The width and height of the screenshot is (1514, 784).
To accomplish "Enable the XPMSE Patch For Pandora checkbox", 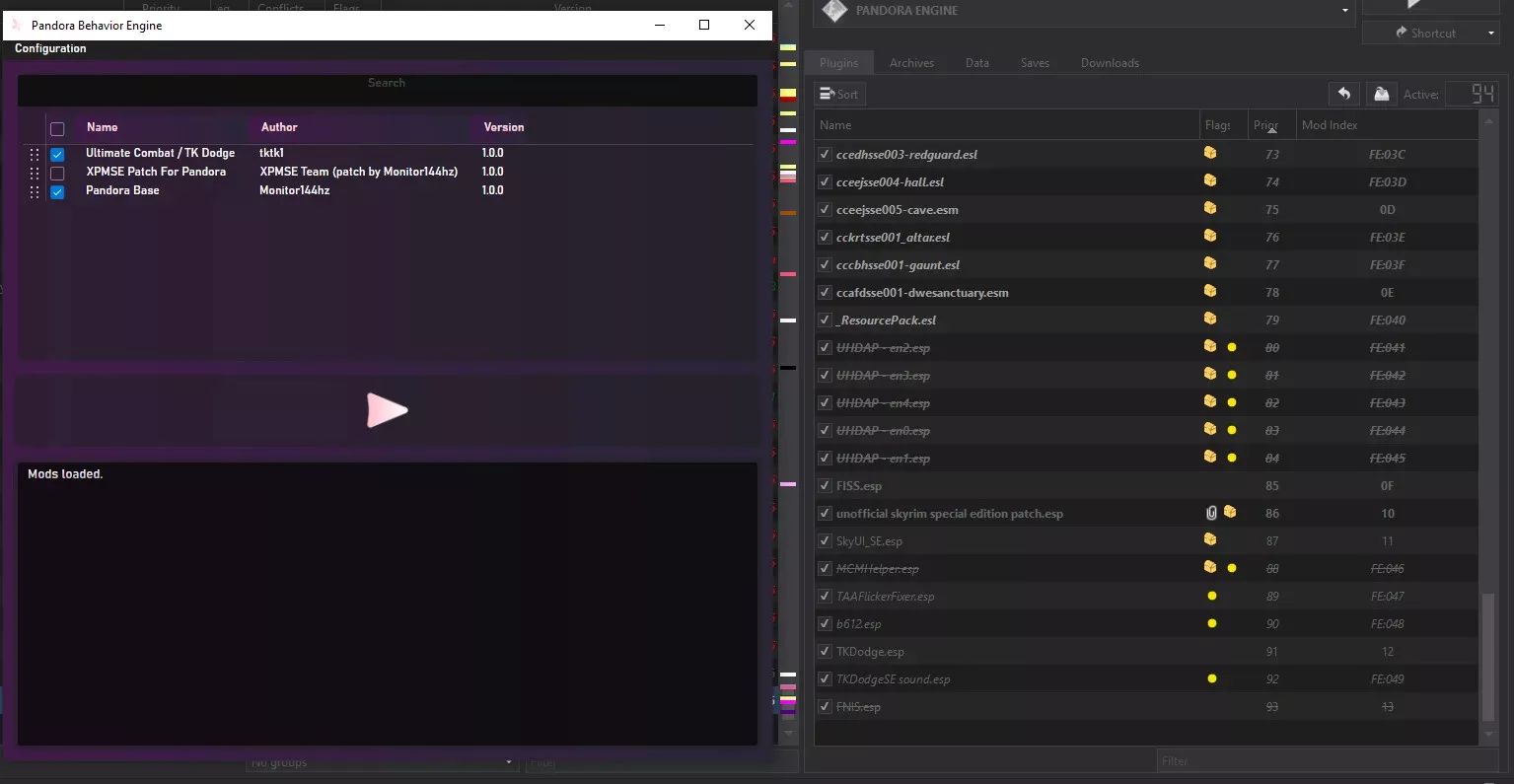I will coord(57,174).
